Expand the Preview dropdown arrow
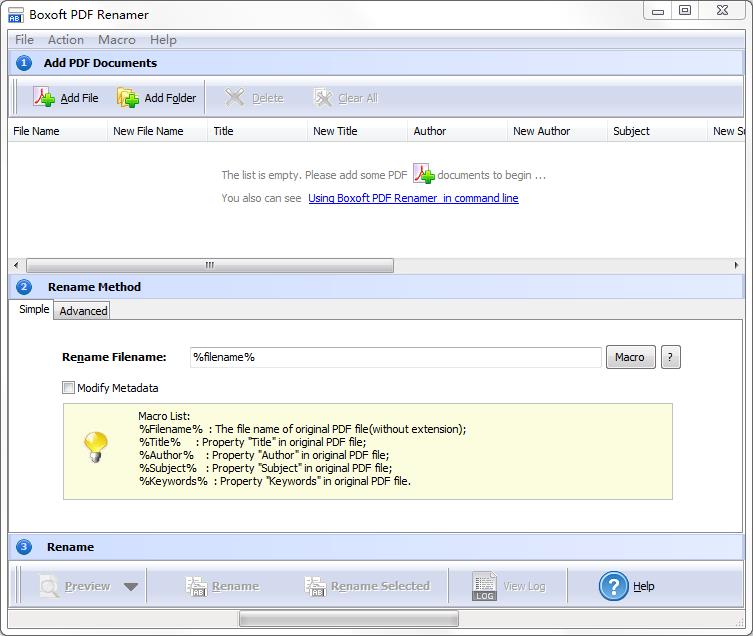Image resolution: width=753 pixels, height=636 pixels. 131,587
